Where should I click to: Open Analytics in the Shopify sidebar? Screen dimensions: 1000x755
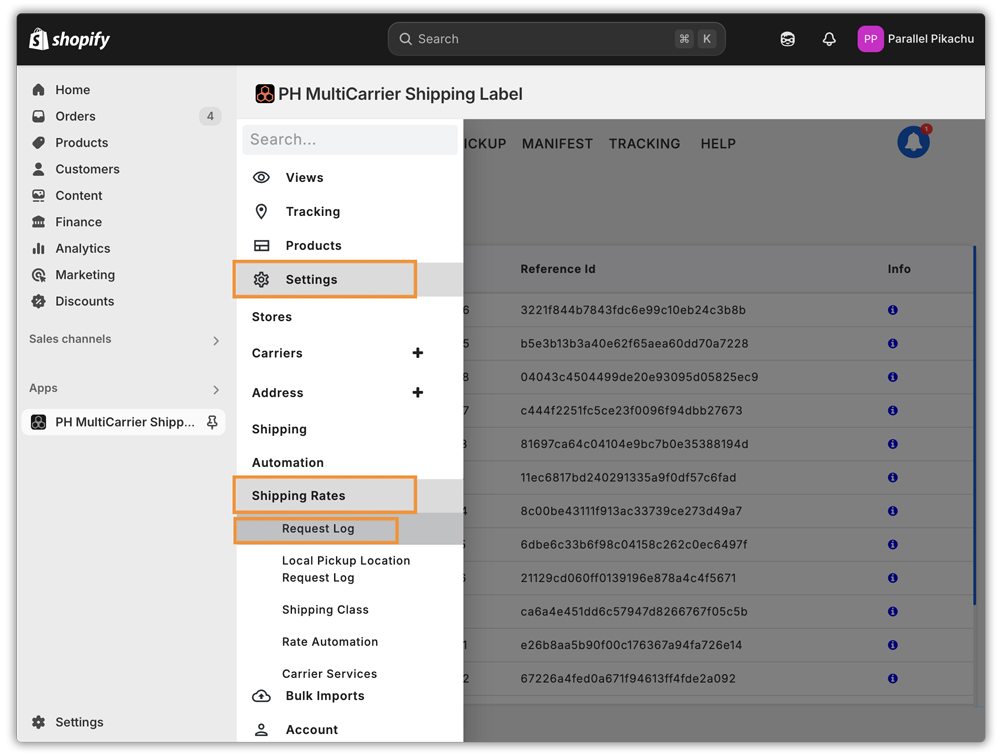point(83,249)
